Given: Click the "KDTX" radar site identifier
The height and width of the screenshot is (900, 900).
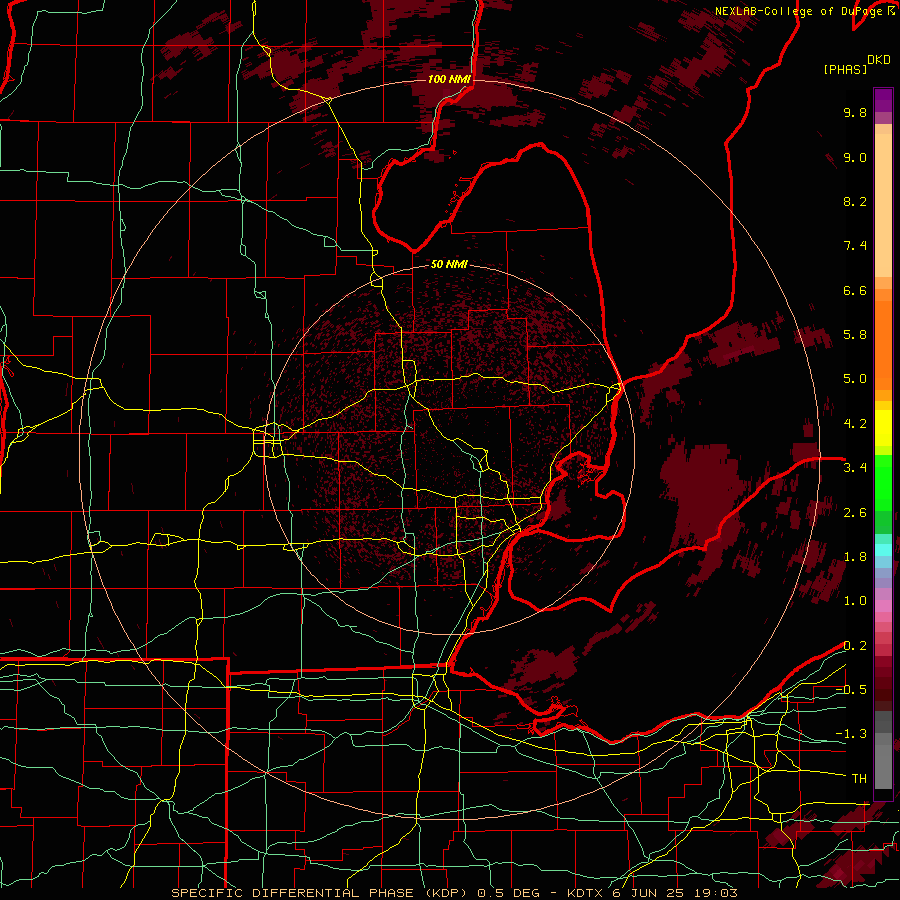Looking at the screenshot, I should pyautogui.click(x=585, y=893).
